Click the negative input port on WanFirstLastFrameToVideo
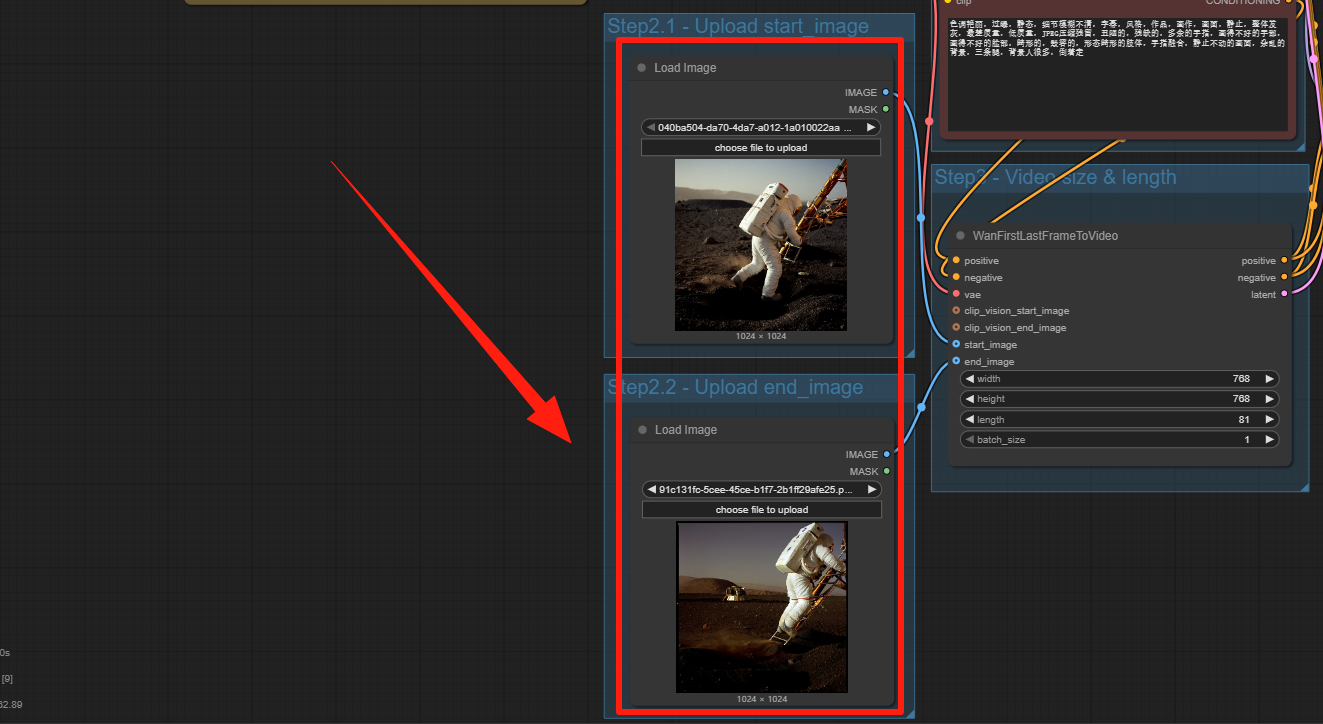1323x724 pixels. [956, 277]
